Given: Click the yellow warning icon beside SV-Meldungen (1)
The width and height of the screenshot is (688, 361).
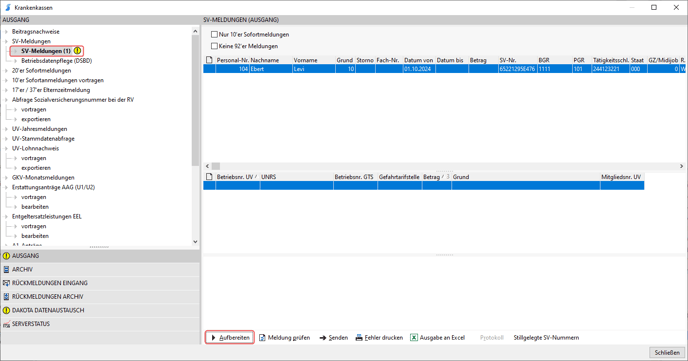Looking at the screenshot, I should click(77, 51).
